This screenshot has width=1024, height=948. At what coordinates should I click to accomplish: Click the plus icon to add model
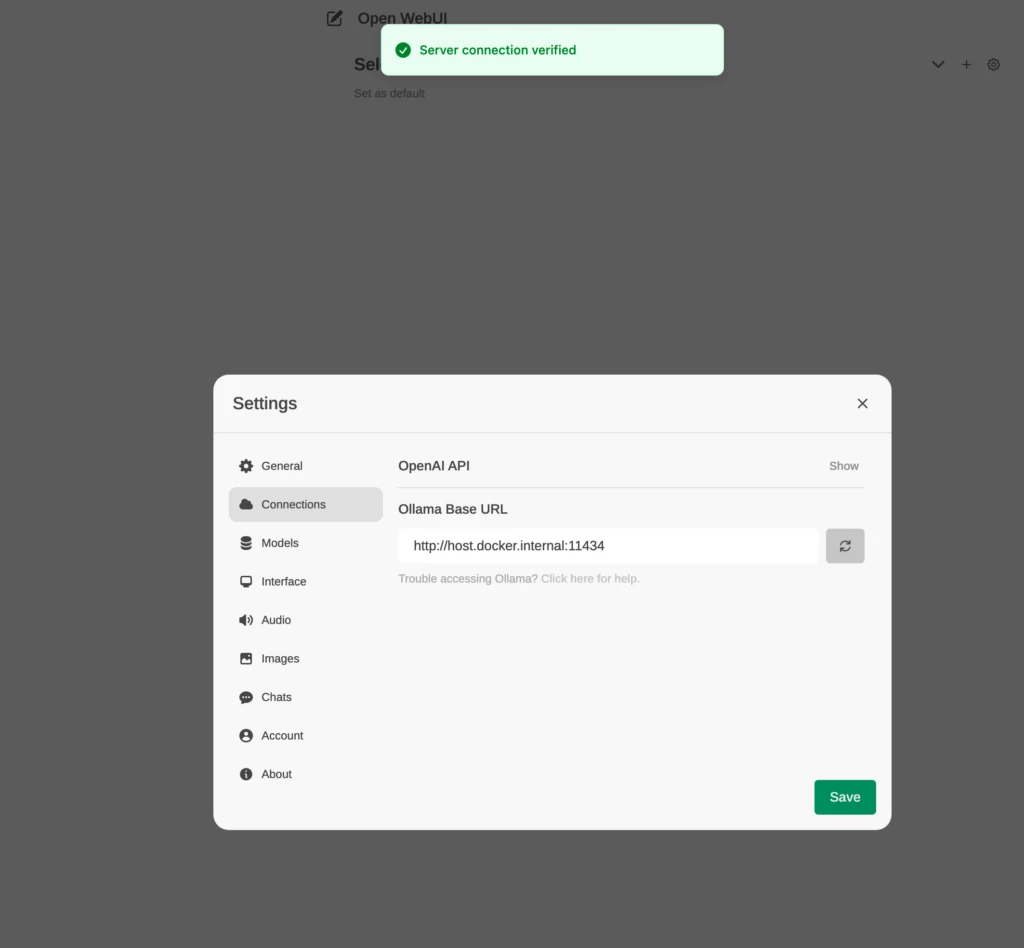click(966, 65)
